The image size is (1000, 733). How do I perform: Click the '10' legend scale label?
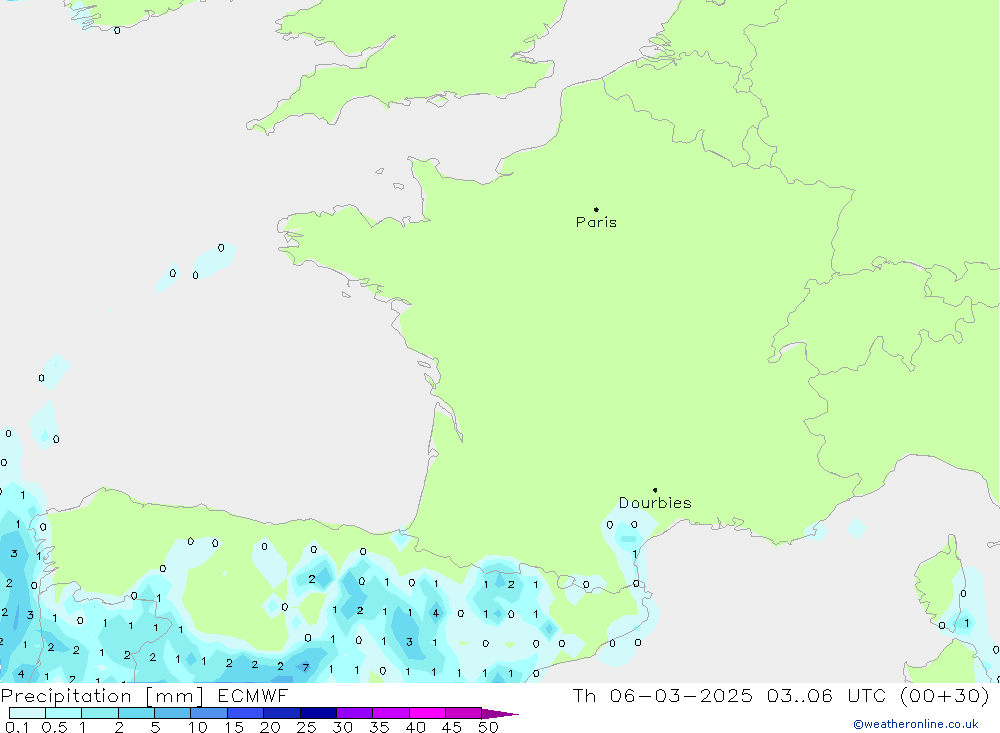(198, 727)
